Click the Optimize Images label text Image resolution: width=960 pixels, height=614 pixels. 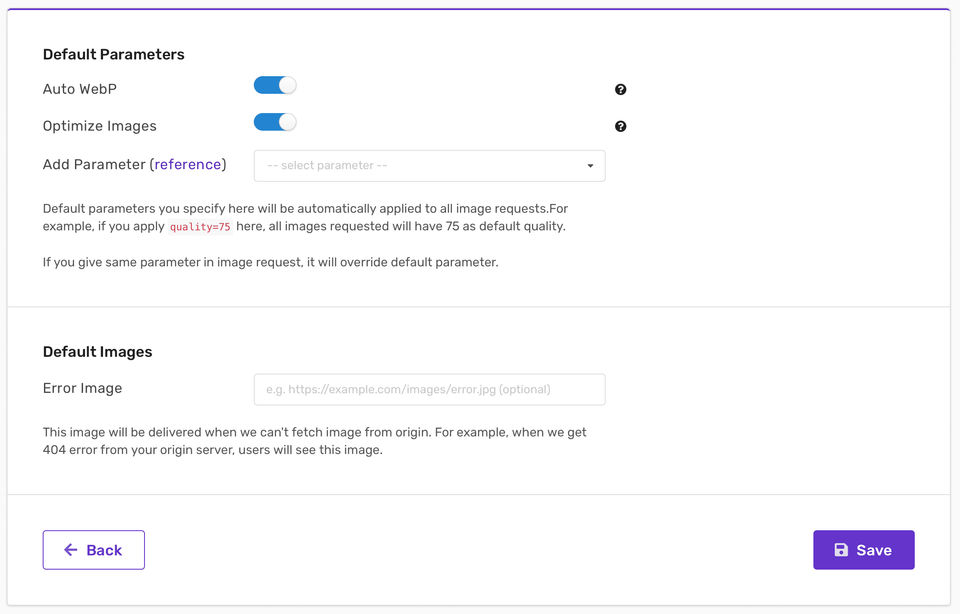click(100, 126)
